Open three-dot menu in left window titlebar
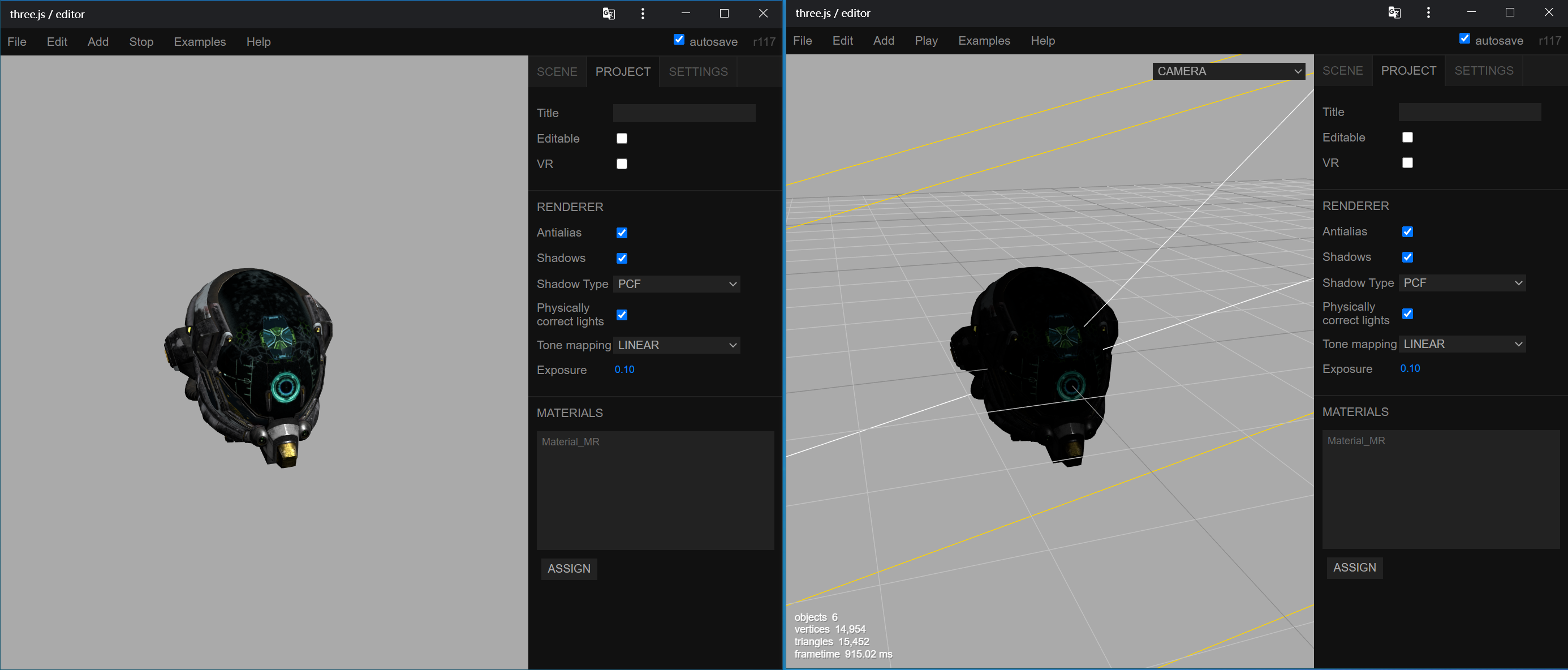The image size is (1568, 670). 643,14
